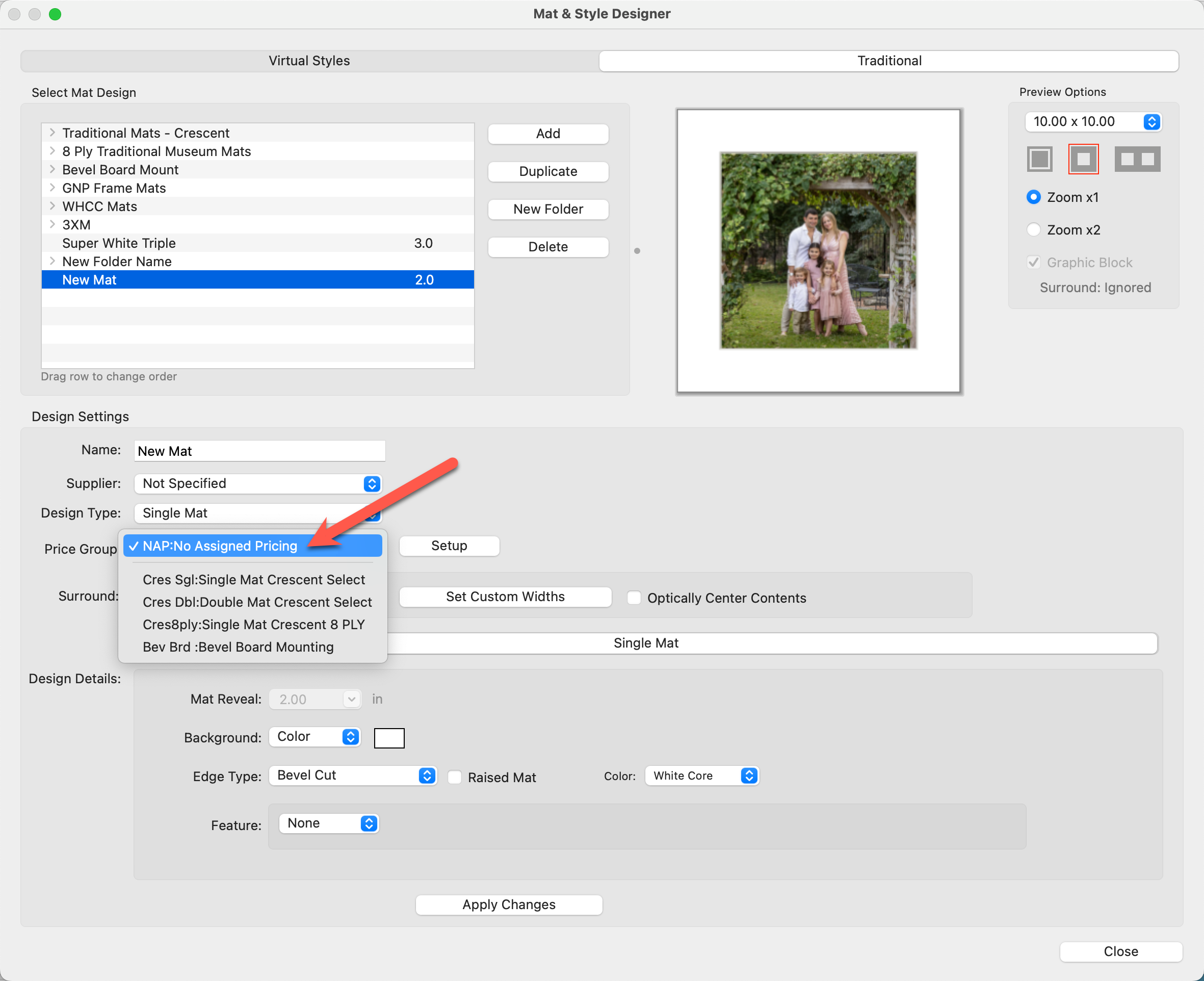1204x981 pixels.
Task: Select the single matted preview layout icon
Action: [1083, 159]
